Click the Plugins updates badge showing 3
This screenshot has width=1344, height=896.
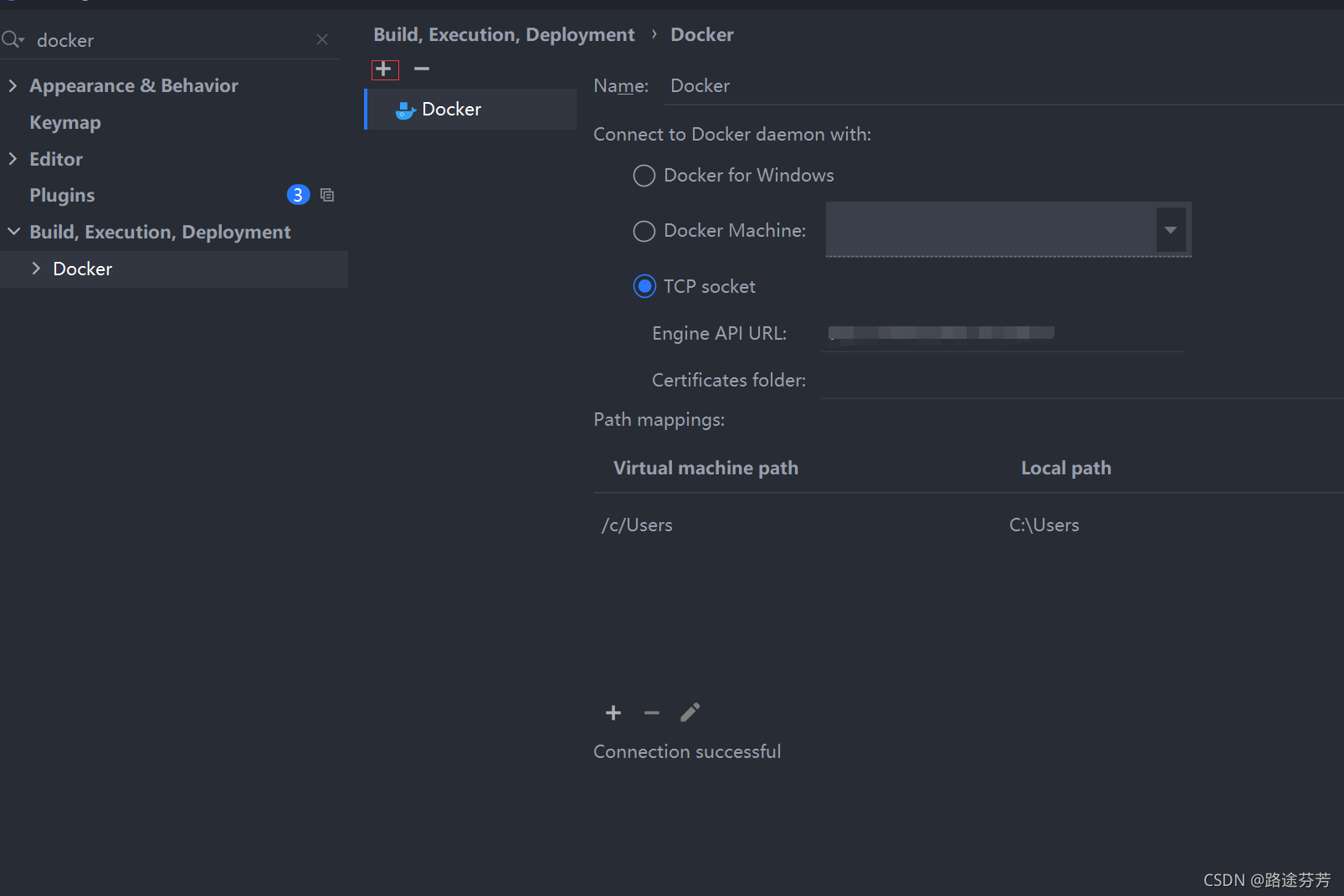pos(298,195)
